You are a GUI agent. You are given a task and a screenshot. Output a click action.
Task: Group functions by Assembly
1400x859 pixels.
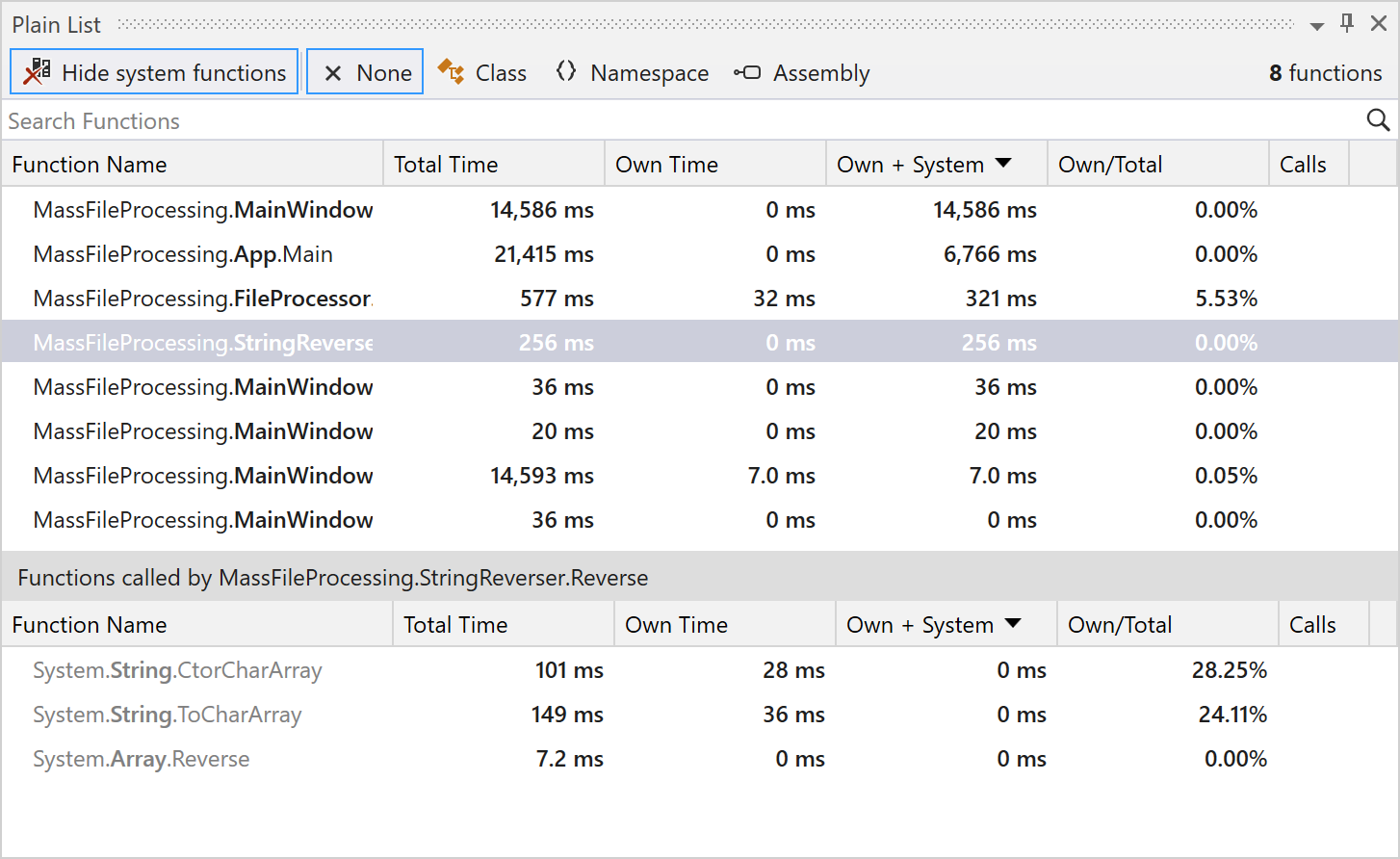tap(802, 73)
